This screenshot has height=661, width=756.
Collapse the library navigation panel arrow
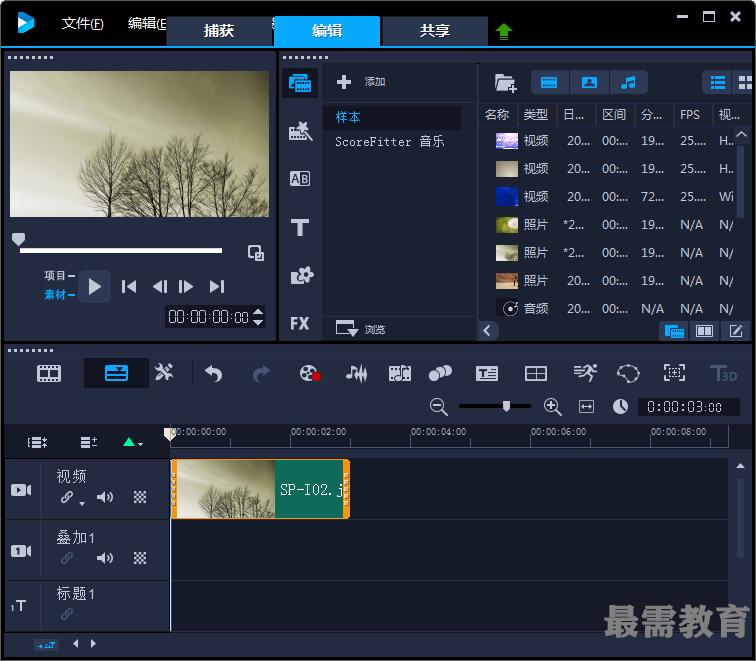tap(487, 331)
